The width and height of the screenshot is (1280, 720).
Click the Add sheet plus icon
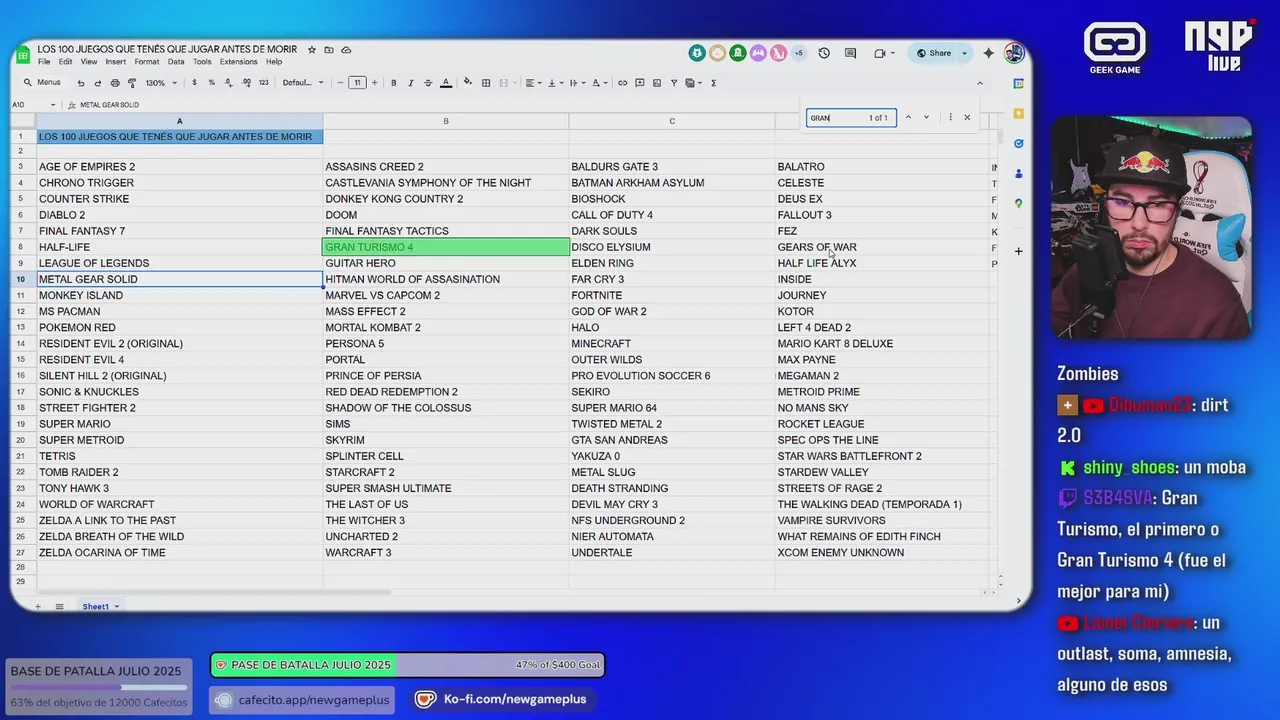(x=38, y=607)
